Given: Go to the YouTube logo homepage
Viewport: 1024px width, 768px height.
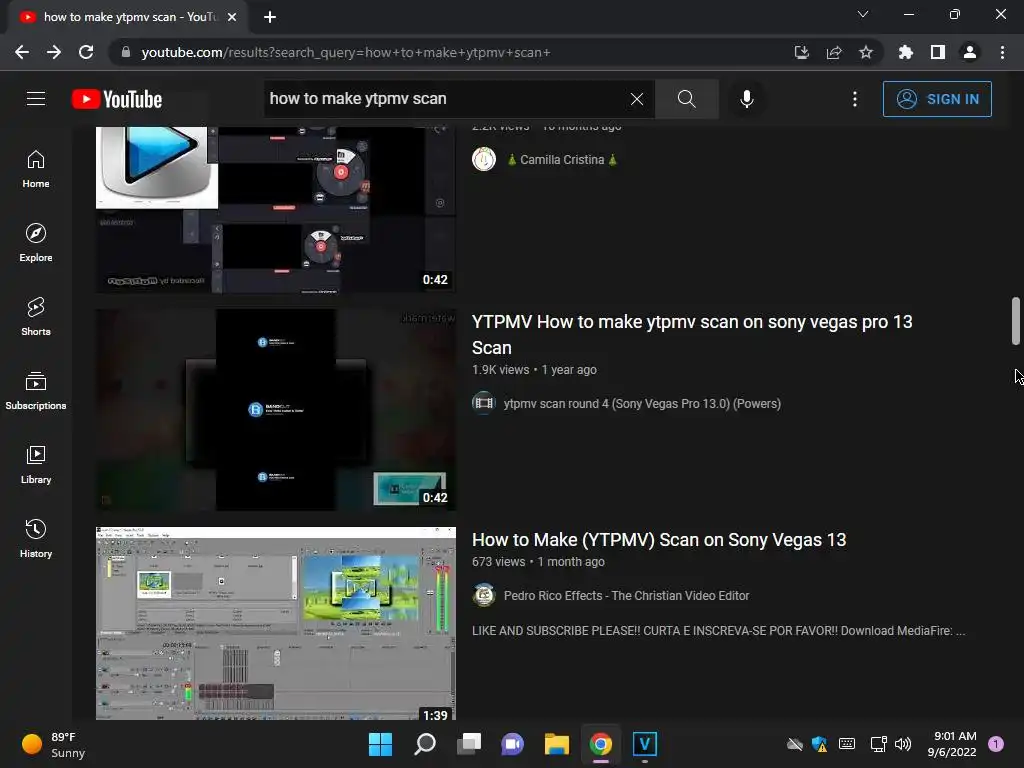Looking at the screenshot, I should pos(117,99).
